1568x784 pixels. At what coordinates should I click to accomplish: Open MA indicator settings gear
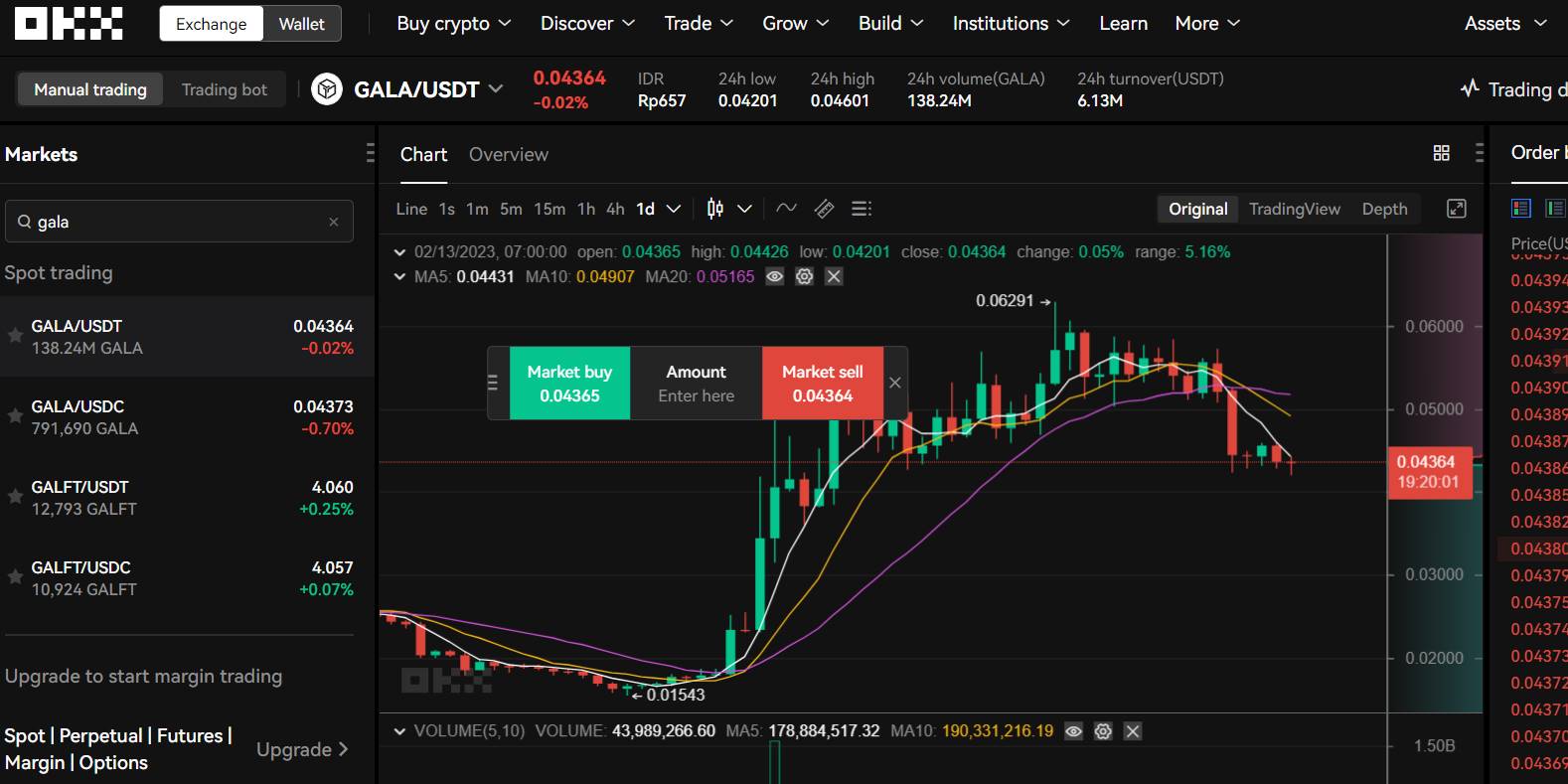pyautogui.click(x=804, y=276)
